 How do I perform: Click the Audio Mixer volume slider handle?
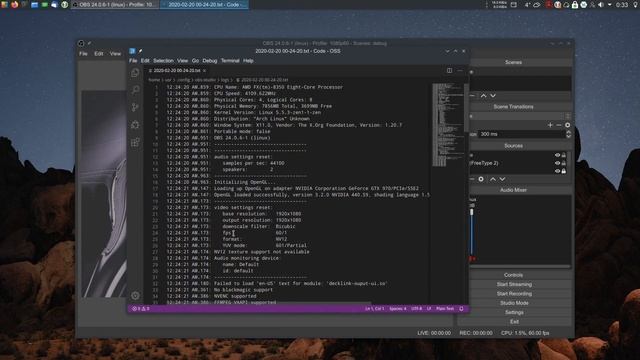click(x=471, y=212)
